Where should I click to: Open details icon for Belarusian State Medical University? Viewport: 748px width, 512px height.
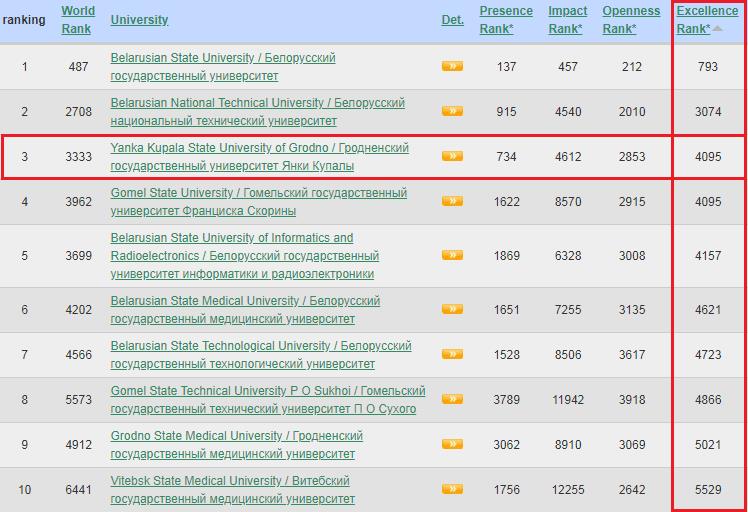[452, 309]
